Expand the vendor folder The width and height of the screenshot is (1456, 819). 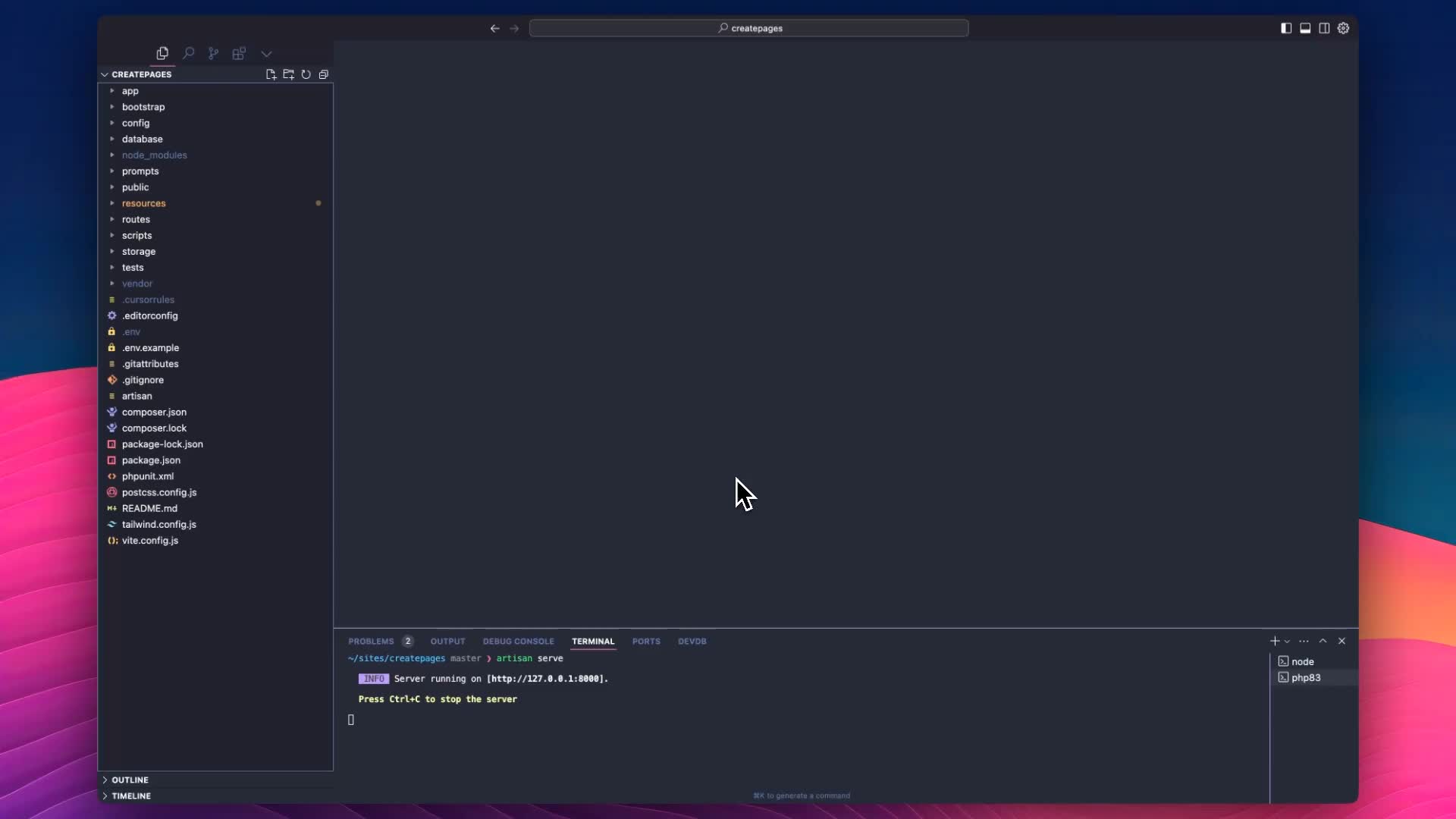[215, 284]
